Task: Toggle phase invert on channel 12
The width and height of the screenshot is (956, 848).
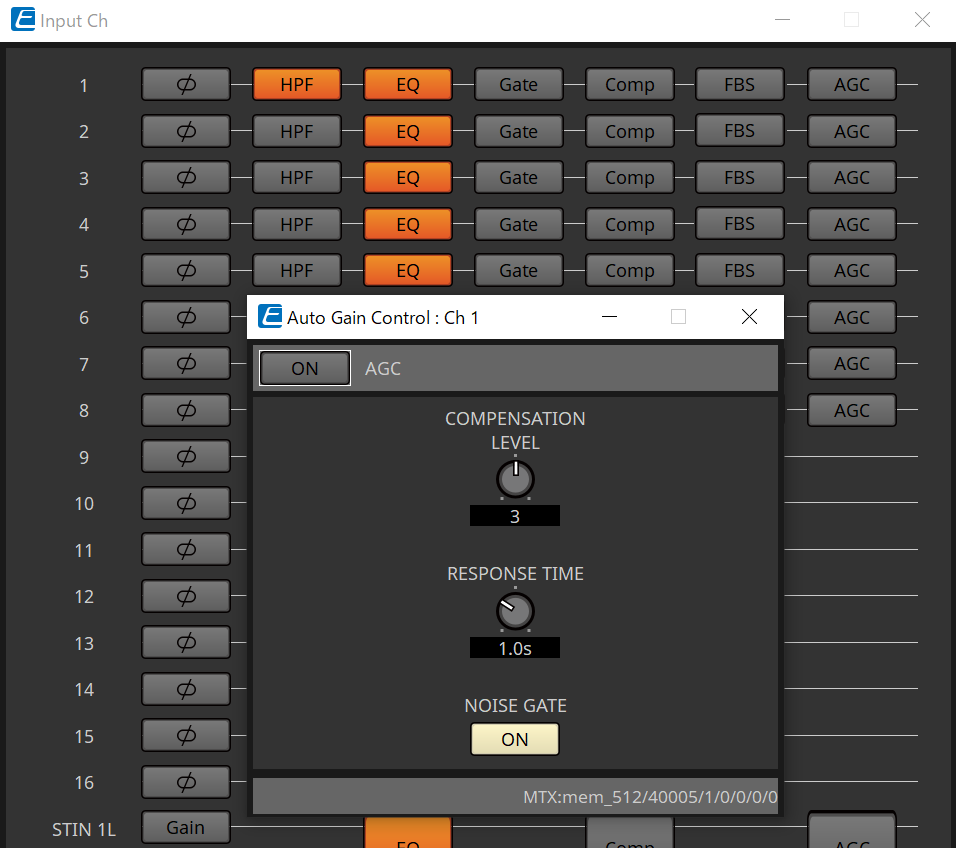Action: coord(185,596)
